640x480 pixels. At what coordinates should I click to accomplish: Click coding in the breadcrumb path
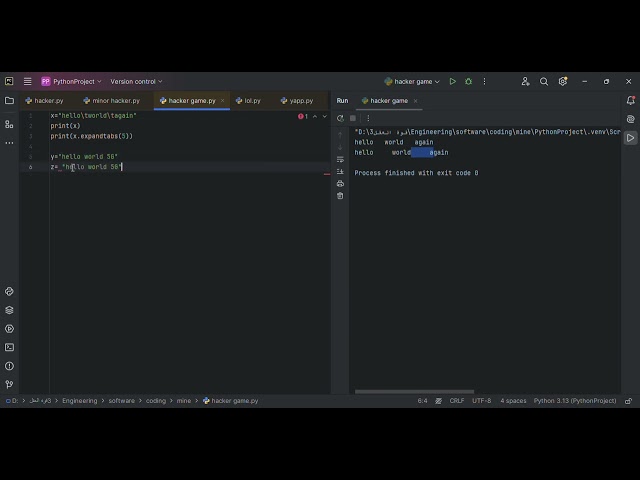coord(156,401)
